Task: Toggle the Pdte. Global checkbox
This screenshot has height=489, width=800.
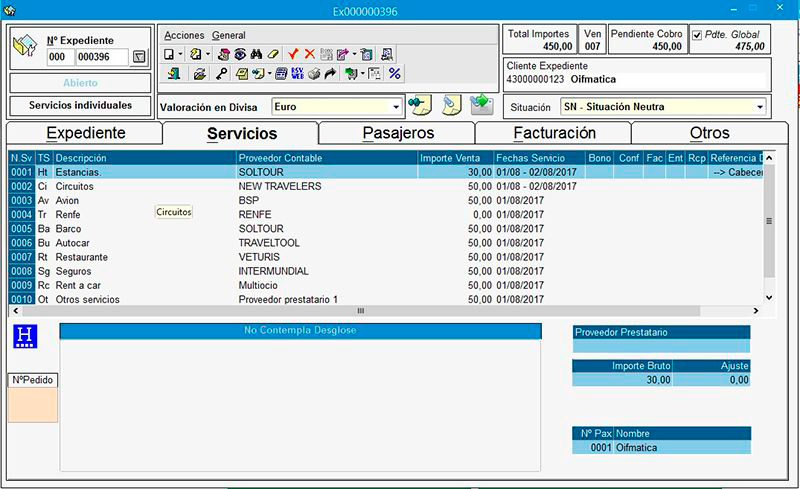Action: tap(698, 35)
